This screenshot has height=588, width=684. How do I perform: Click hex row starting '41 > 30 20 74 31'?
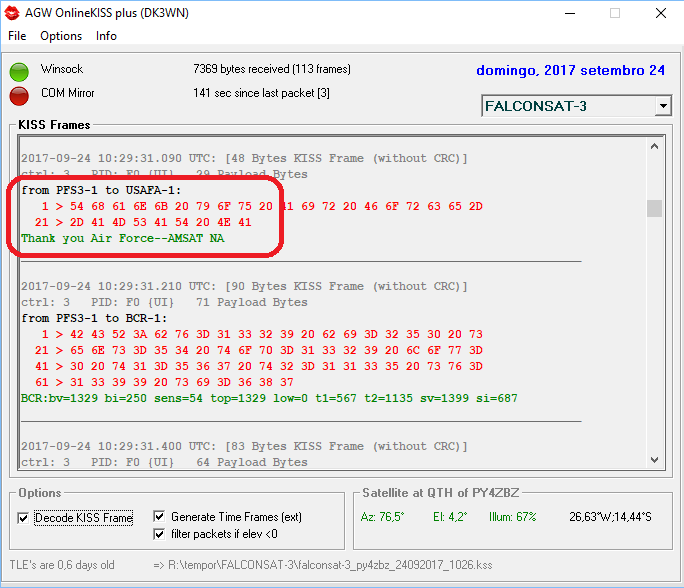[x=259, y=366]
